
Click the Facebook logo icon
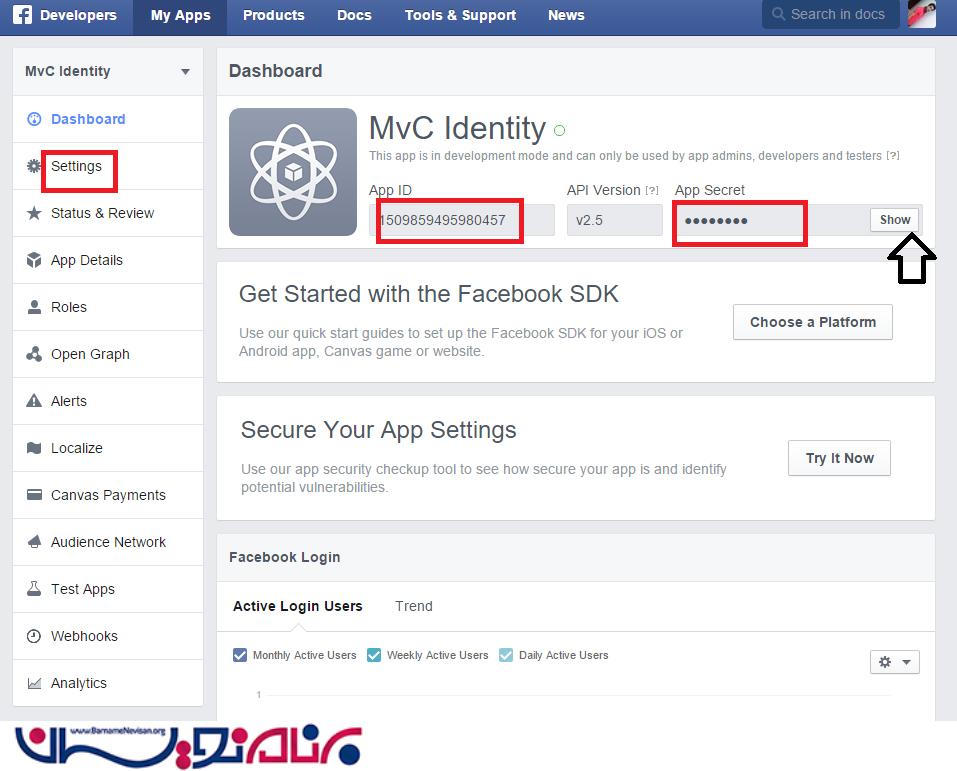23,14
